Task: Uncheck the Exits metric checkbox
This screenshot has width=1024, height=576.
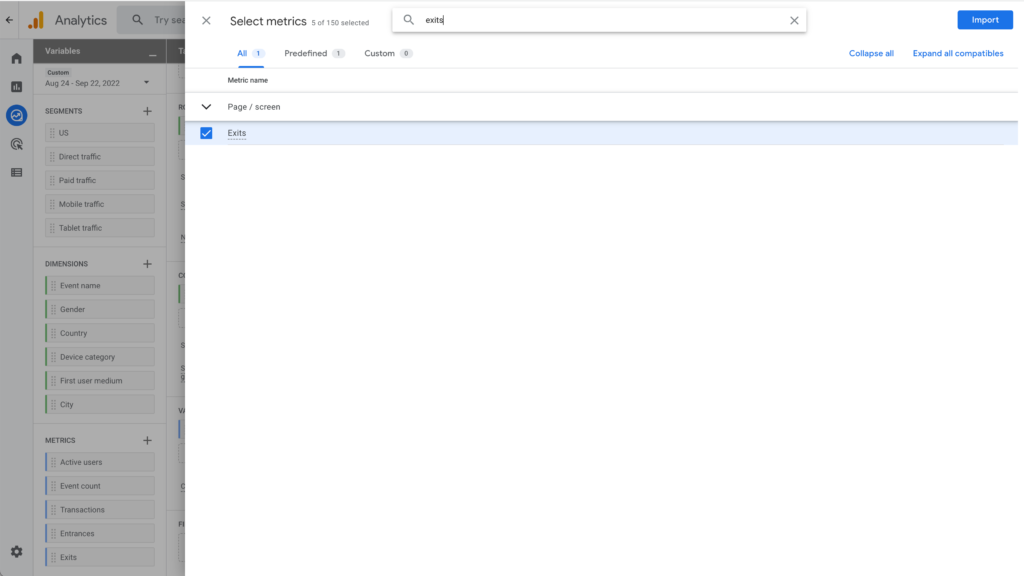Action: pyautogui.click(x=206, y=133)
